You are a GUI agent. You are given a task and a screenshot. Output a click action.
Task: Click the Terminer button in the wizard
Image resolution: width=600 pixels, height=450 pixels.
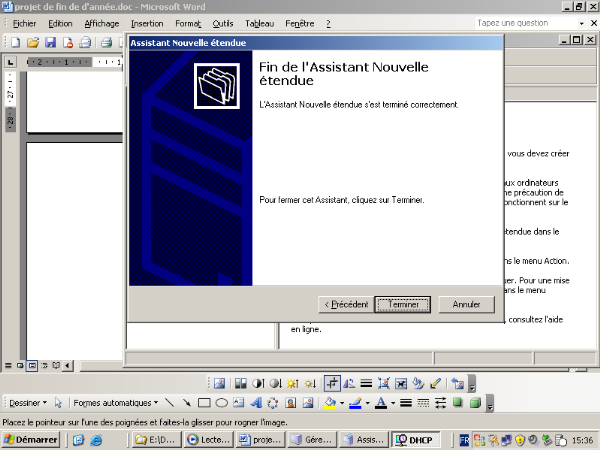(403, 304)
